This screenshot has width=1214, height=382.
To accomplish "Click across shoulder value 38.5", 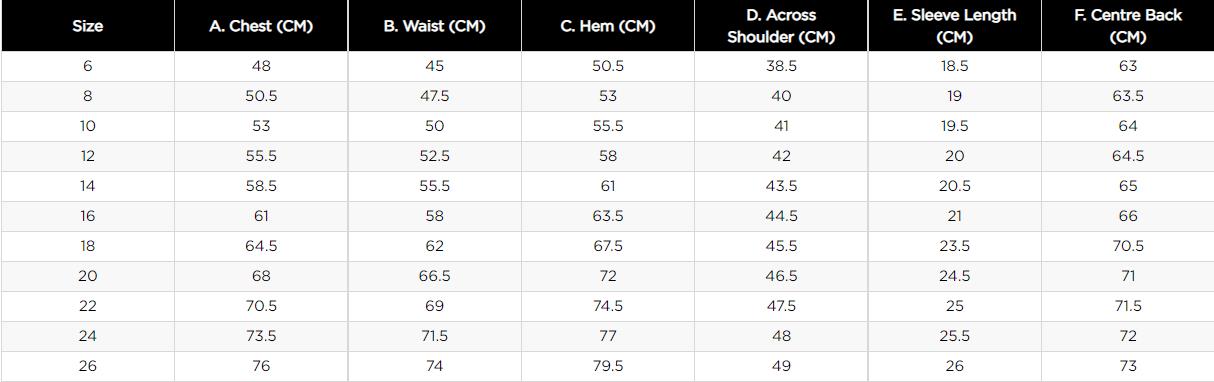I will pyautogui.click(x=781, y=66).
